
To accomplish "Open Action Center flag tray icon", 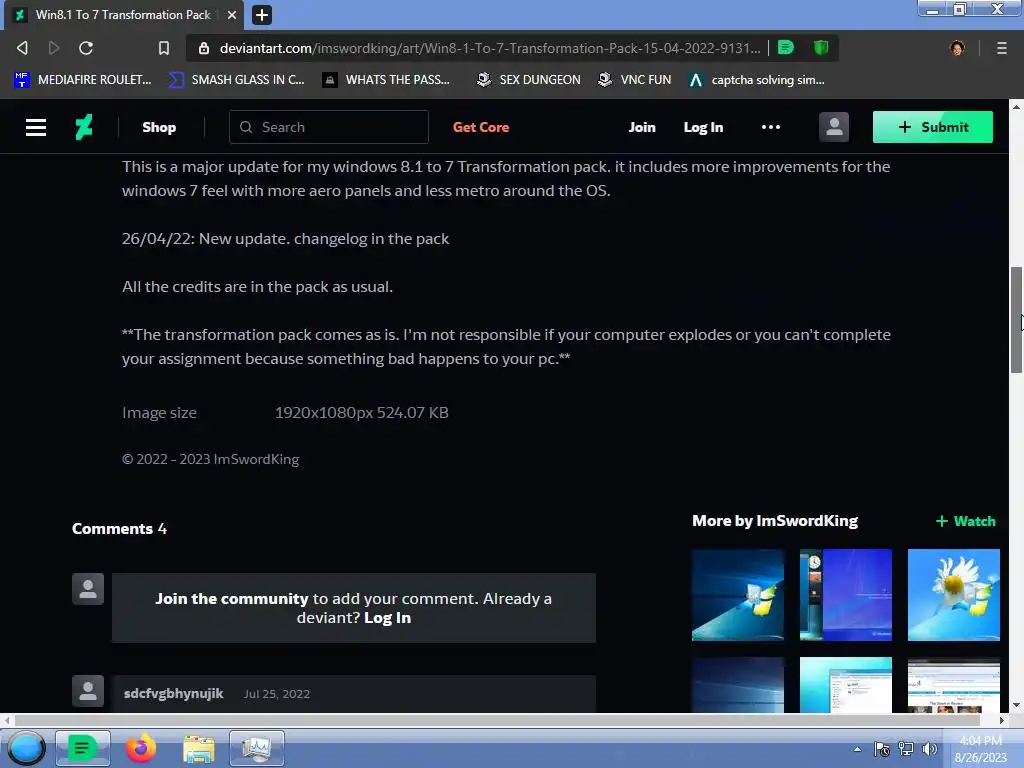I will (882, 749).
